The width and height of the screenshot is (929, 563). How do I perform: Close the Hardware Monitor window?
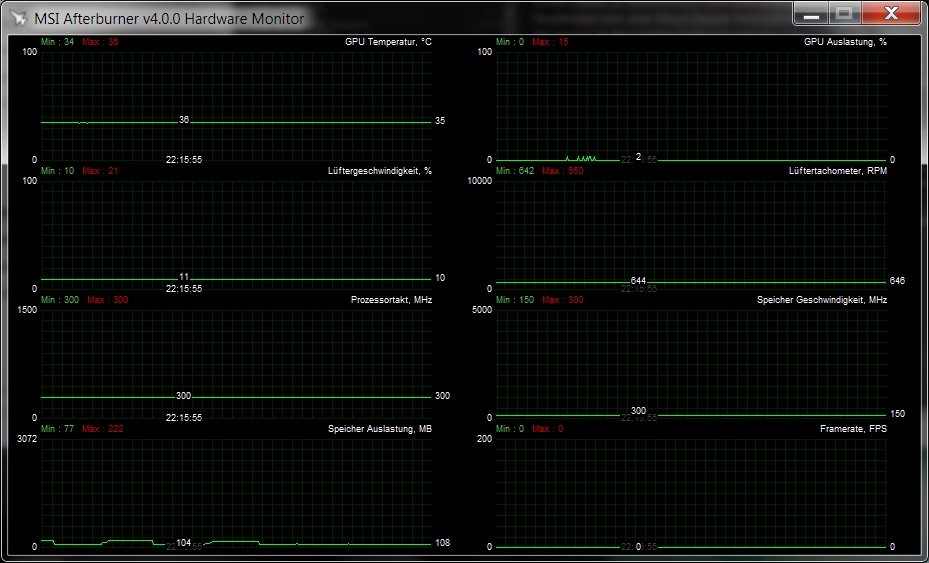[890, 14]
